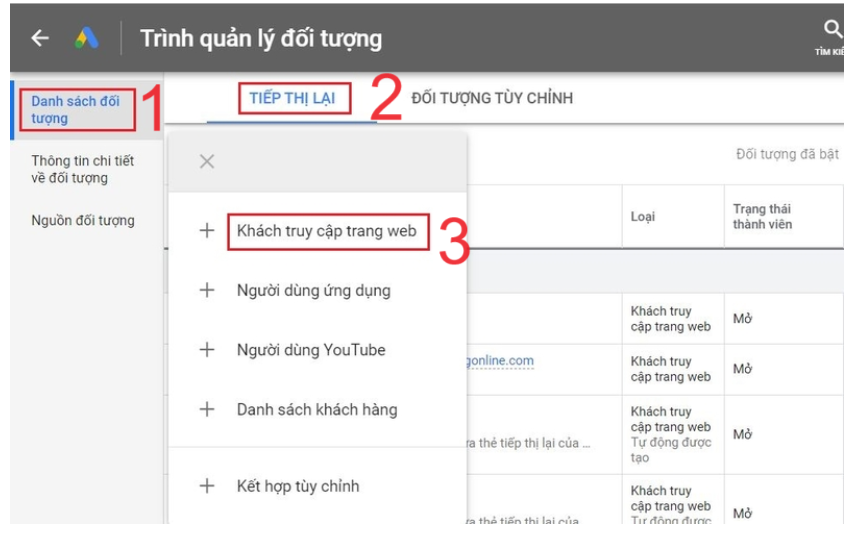This screenshot has height=537, width=850.
Task: Open the ĐỐI TƯỢNG TÙY CHỈNH tab
Action: (x=492, y=98)
